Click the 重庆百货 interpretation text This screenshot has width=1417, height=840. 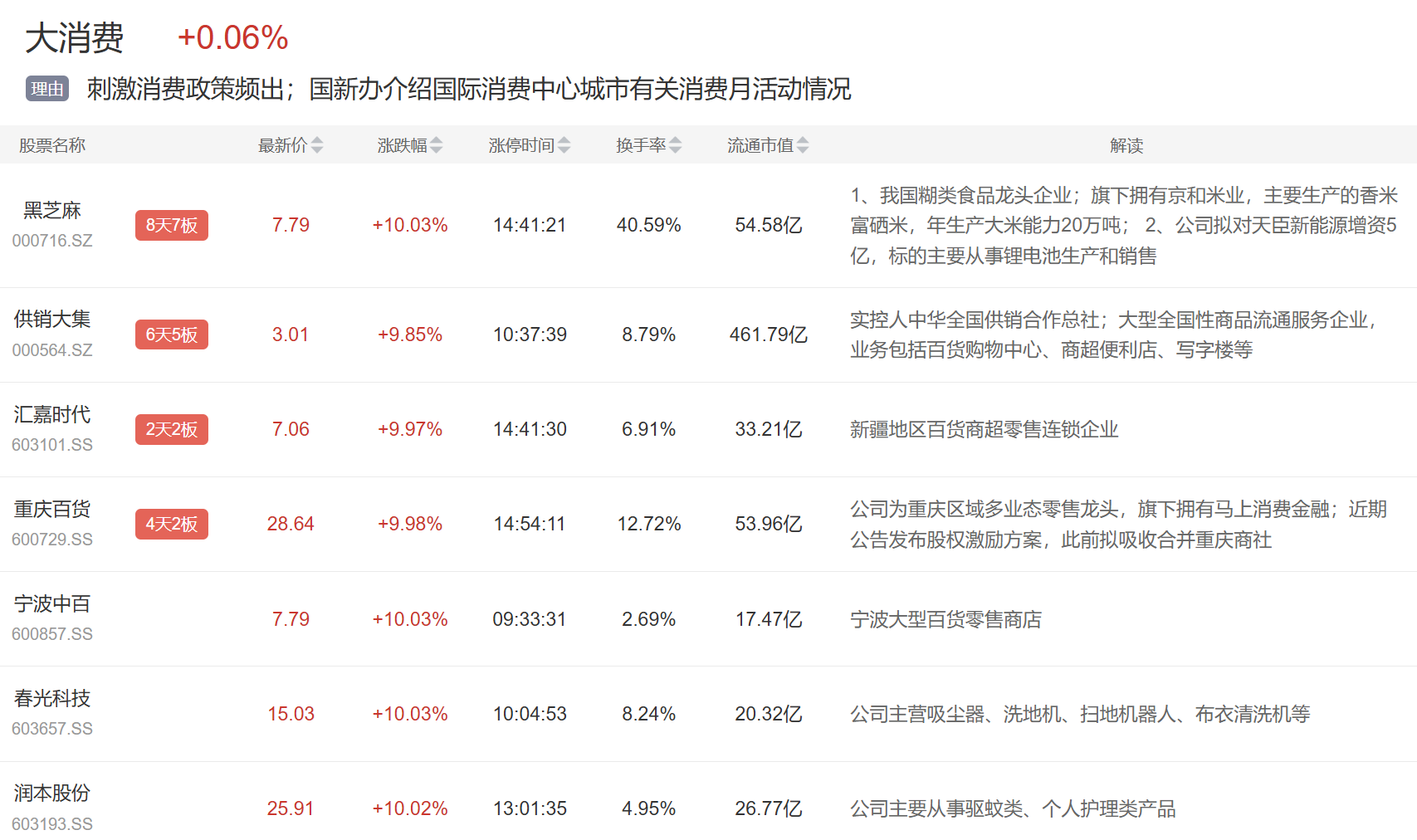click(x=1118, y=525)
